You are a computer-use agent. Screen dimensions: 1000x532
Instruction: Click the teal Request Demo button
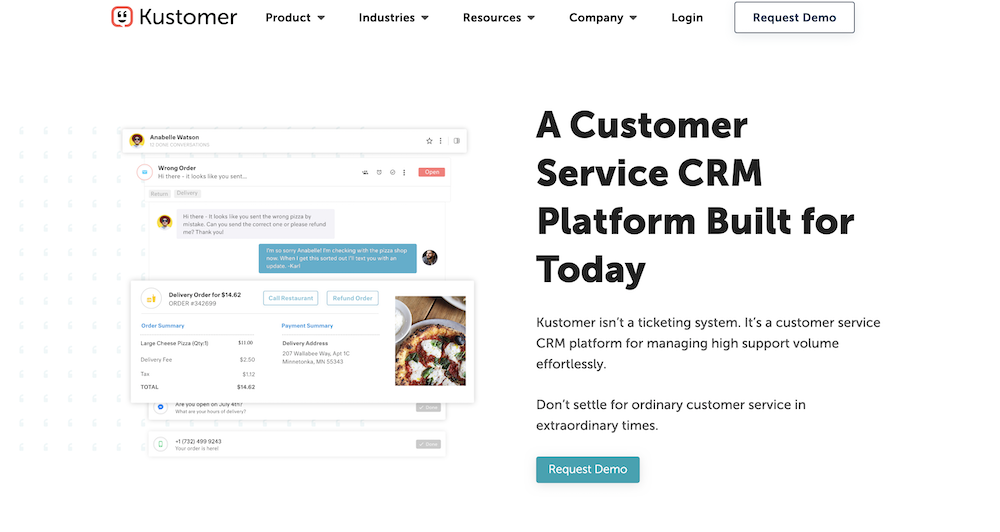[587, 469]
